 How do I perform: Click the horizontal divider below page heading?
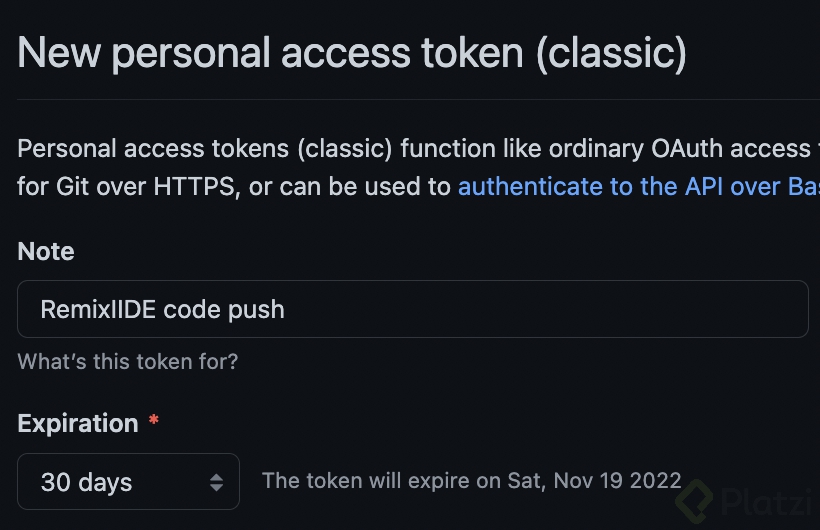click(418, 99)
